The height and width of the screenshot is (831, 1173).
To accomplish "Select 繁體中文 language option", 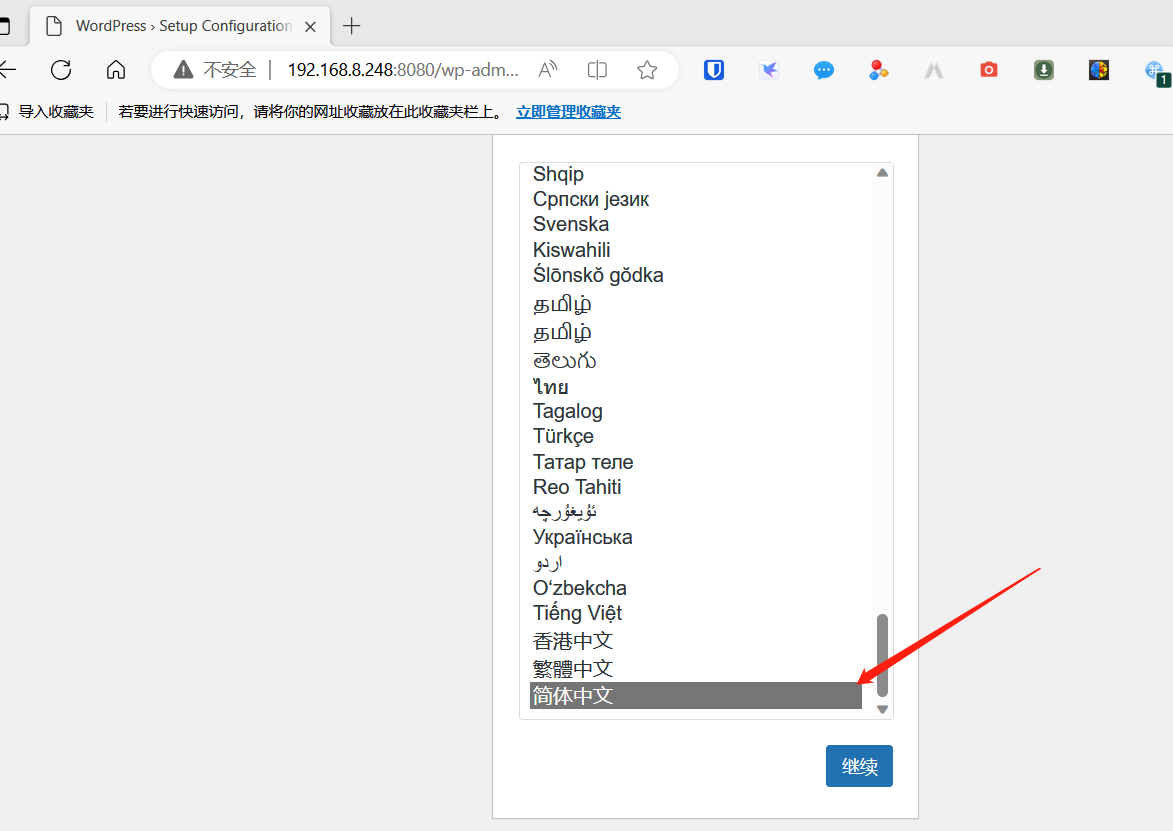I will coord(696,668).
